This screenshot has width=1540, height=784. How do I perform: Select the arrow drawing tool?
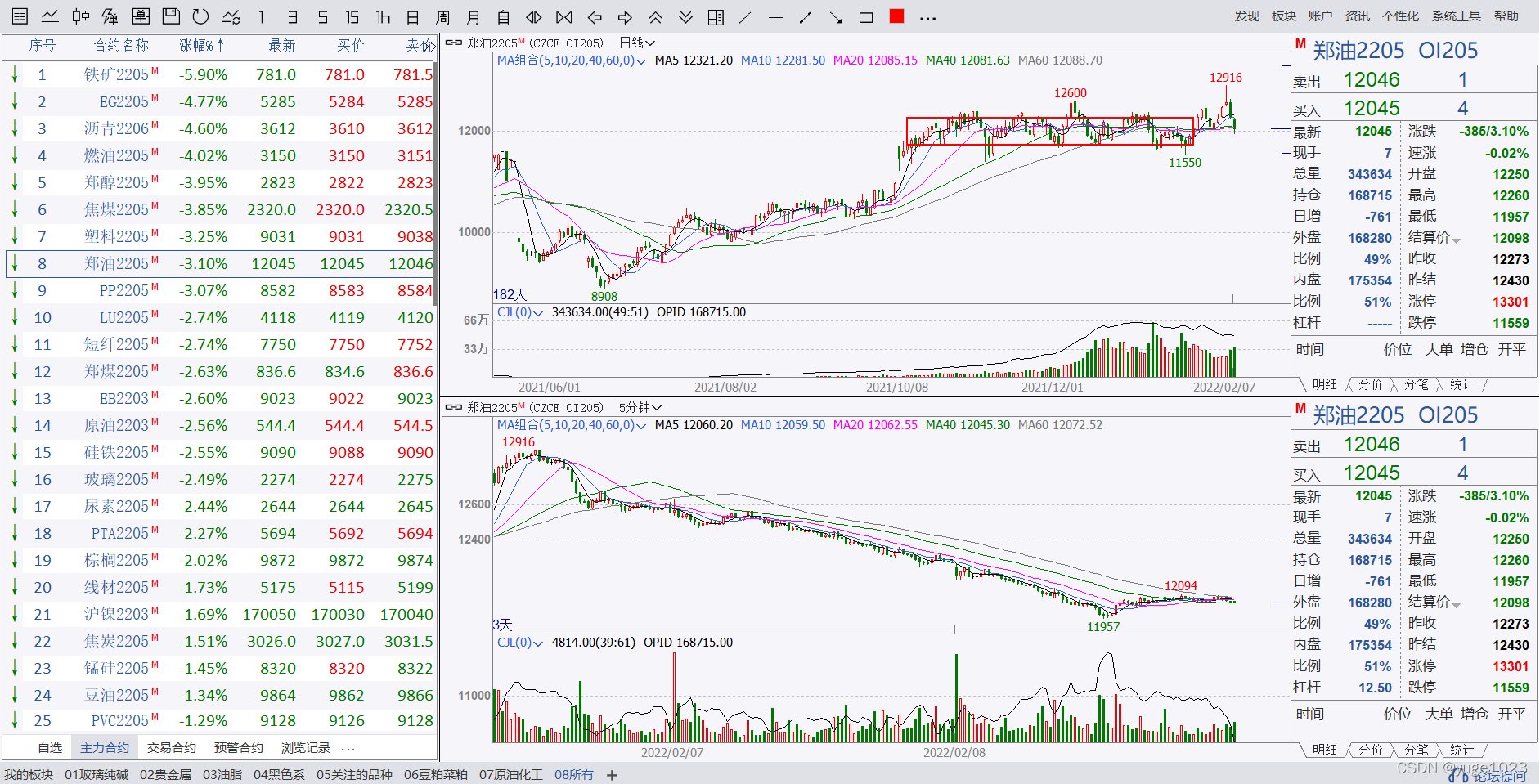point(836,16)
